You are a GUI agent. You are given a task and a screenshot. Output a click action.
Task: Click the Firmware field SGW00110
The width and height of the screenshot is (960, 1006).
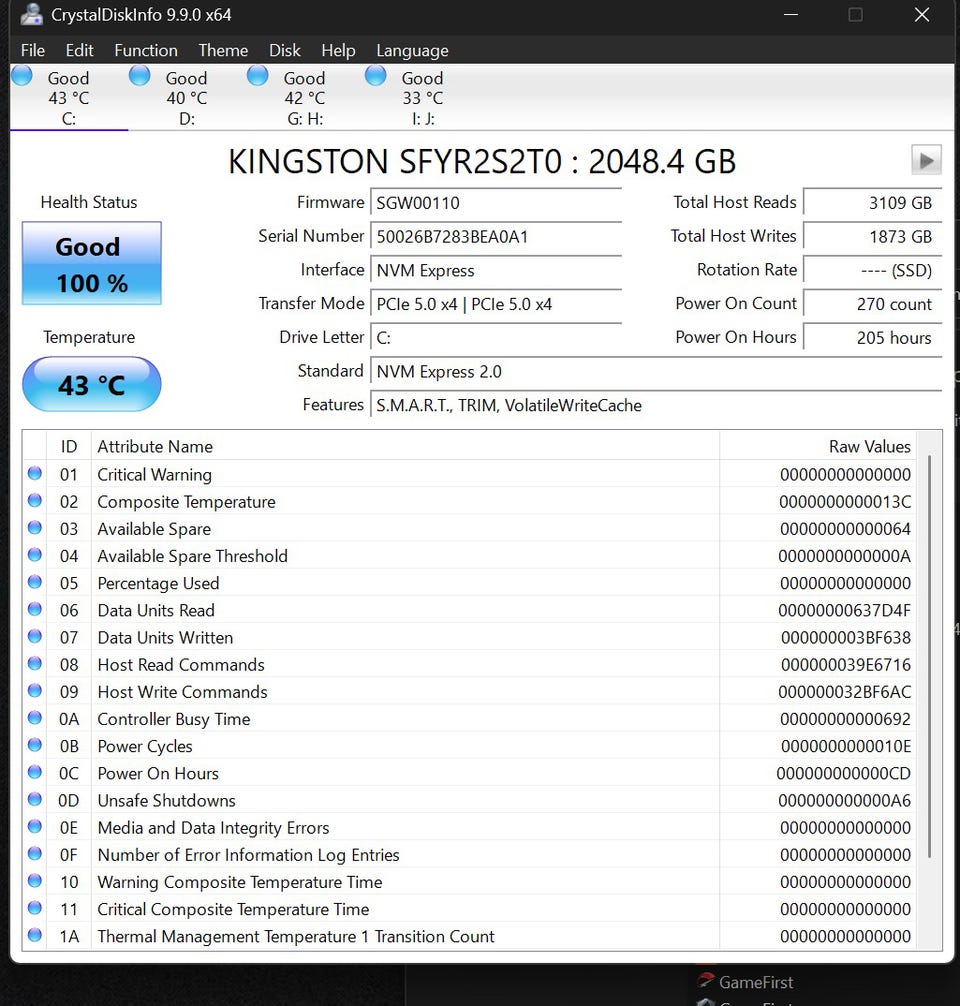coord(495,203)
